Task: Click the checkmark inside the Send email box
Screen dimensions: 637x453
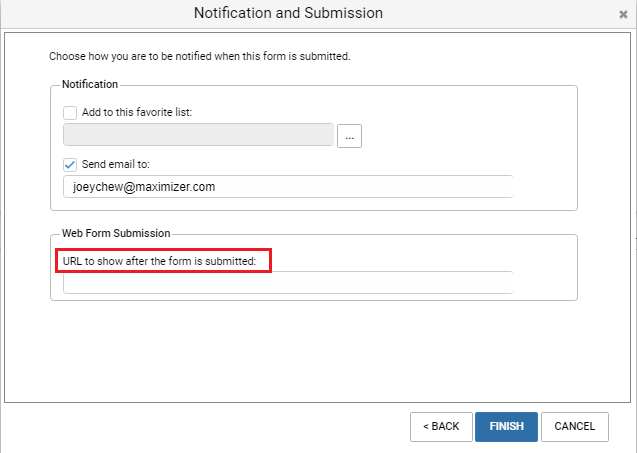Action: 70,165
